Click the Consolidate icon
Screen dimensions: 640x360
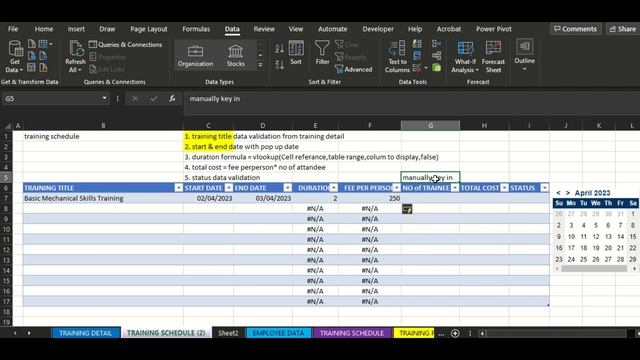(x=436, y=44)
